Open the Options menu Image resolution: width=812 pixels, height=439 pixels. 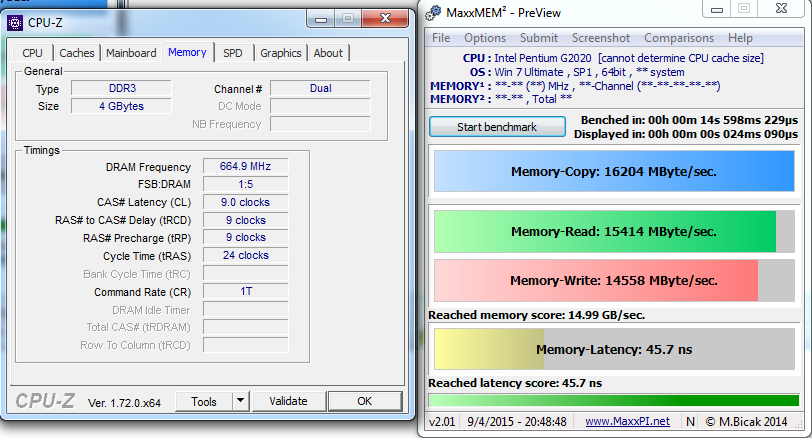click(x=485, y=38)
